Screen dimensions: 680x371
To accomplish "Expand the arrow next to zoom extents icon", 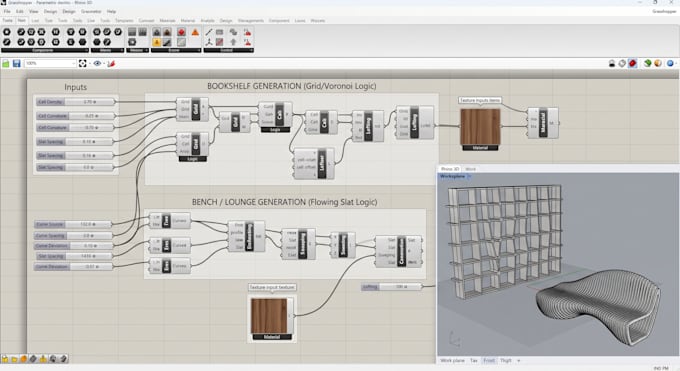I will 89,64.
